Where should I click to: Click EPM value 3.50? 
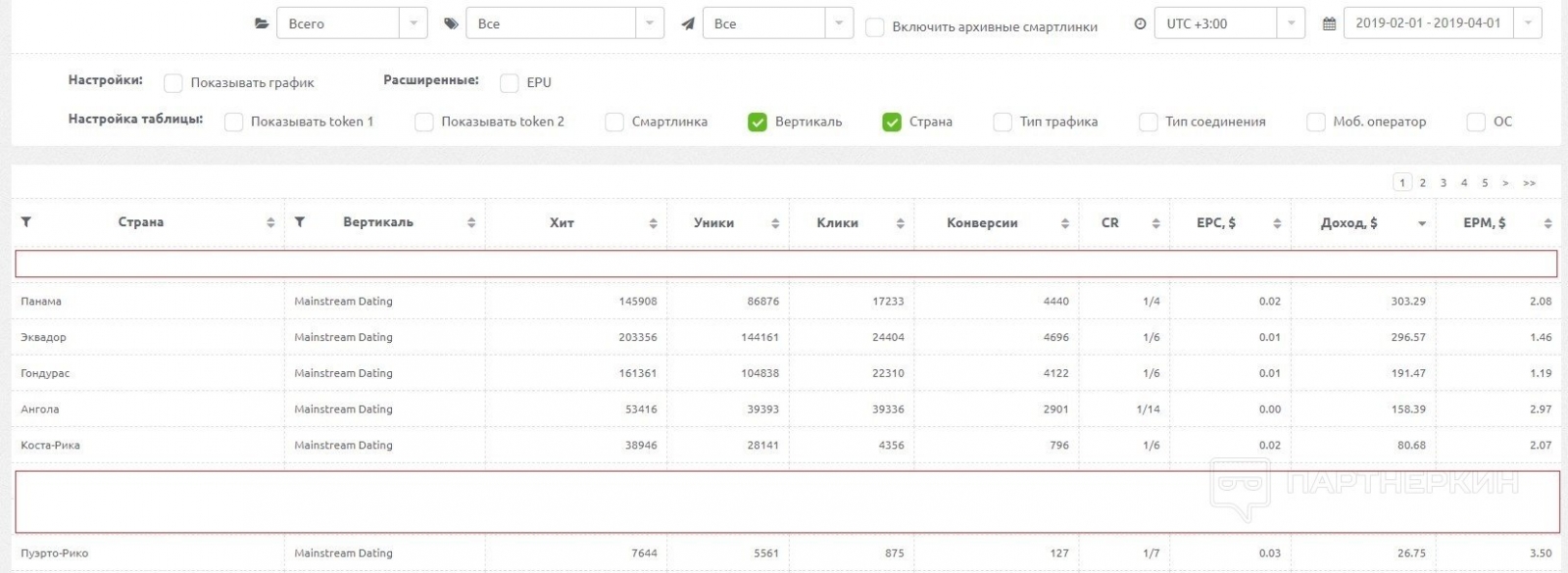(x=1541, y=553)
